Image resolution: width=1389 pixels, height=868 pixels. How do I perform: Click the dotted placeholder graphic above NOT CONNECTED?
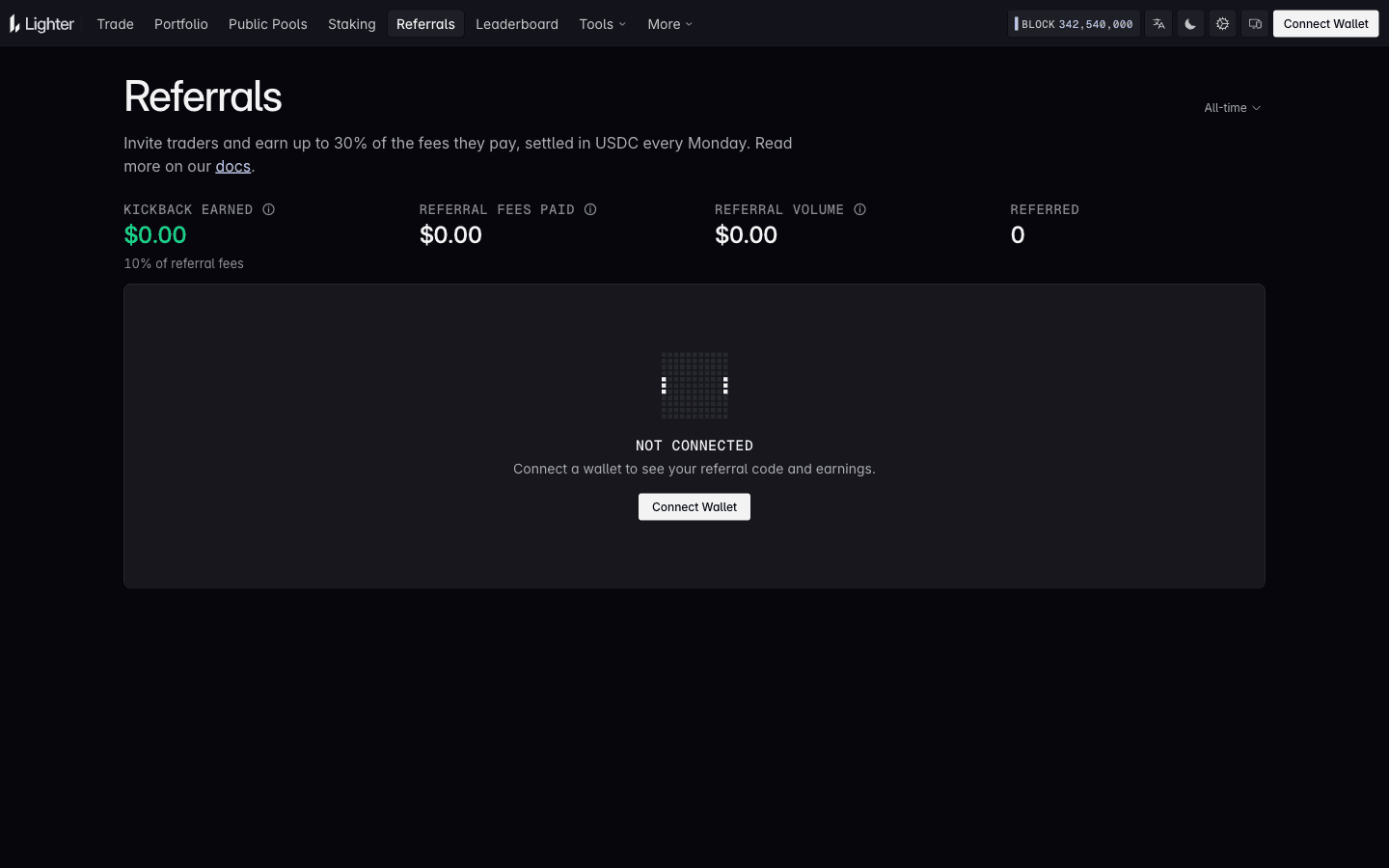coord(694,386)
